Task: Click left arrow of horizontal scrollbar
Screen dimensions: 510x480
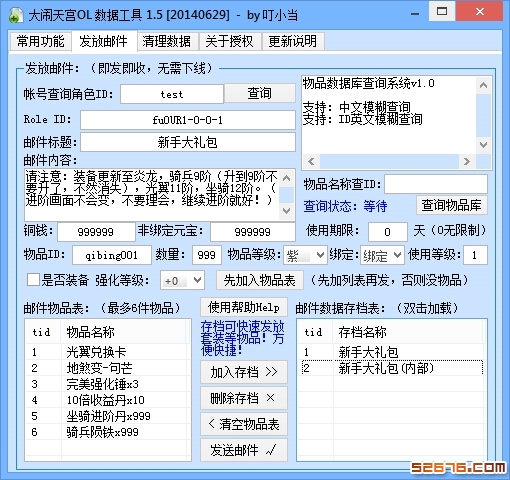Action: click(x=311, y=161)
